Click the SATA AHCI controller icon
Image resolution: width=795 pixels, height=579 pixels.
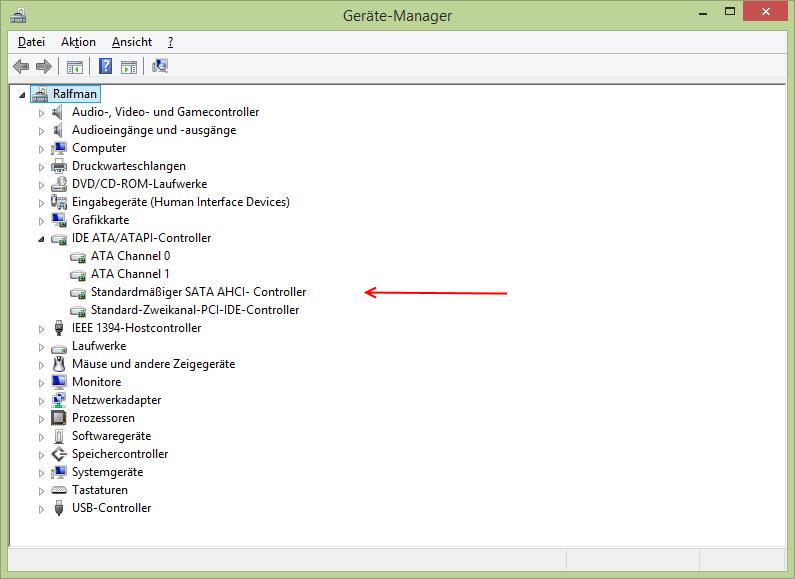[x=78, y=293]
